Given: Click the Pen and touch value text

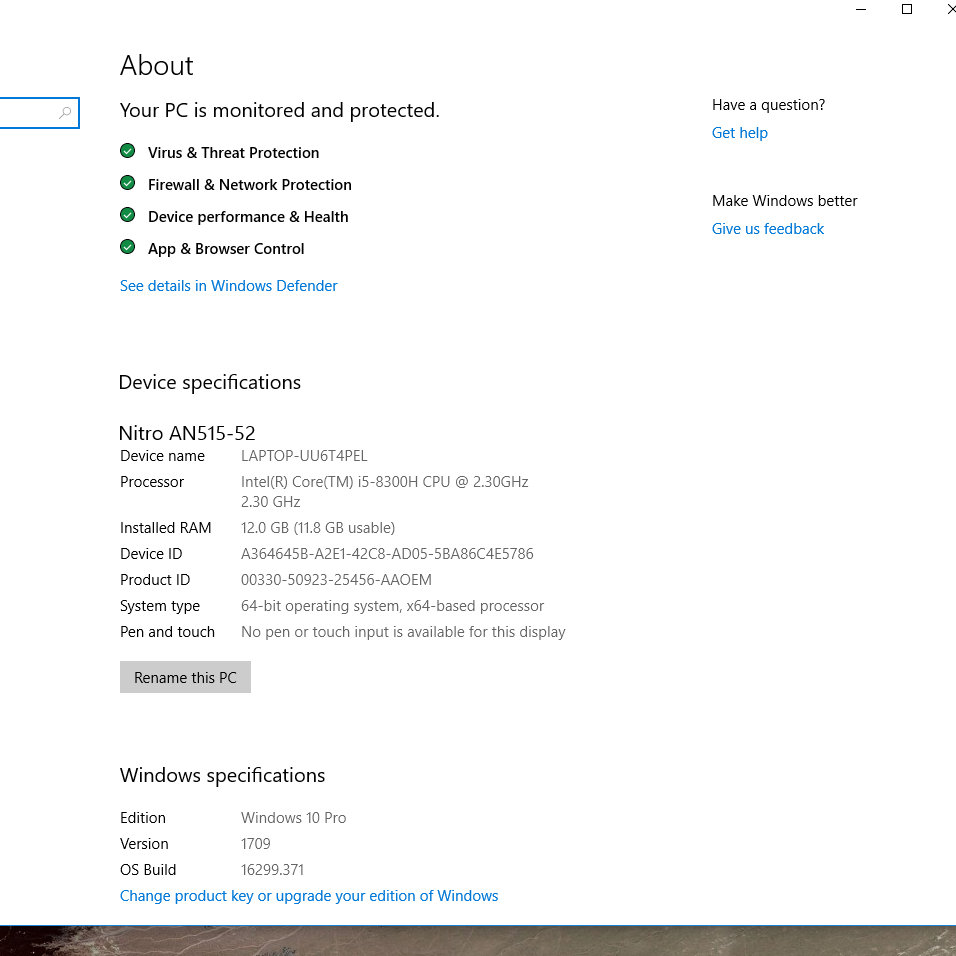Looking at the screenshot, I should pos(403,632).
